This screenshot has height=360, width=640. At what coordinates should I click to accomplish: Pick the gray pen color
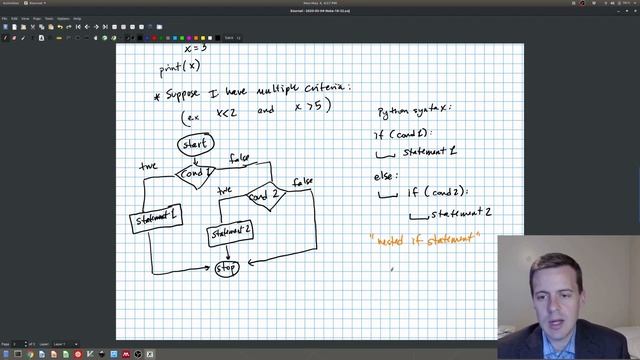pos(168,38)
